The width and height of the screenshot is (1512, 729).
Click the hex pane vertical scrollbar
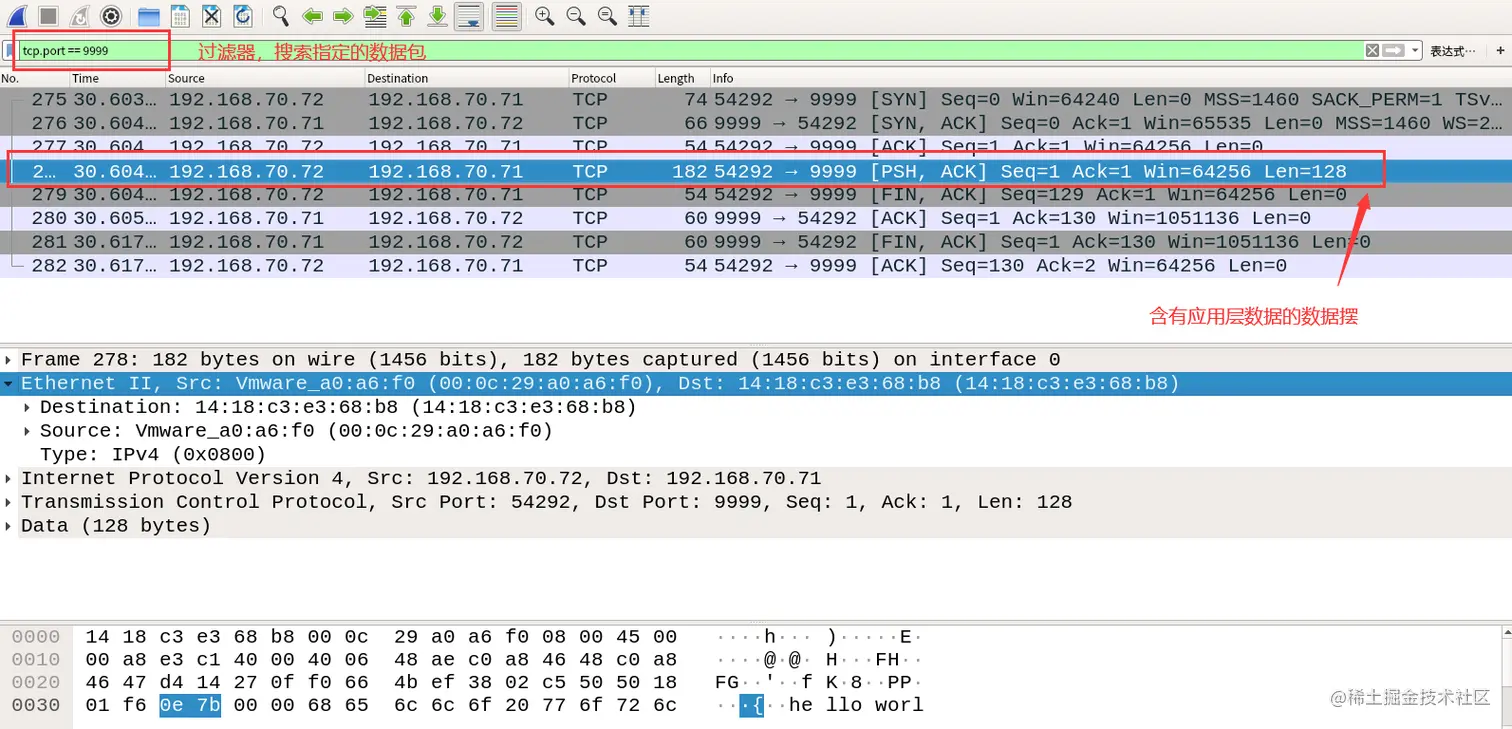[x=1506, y=675]
